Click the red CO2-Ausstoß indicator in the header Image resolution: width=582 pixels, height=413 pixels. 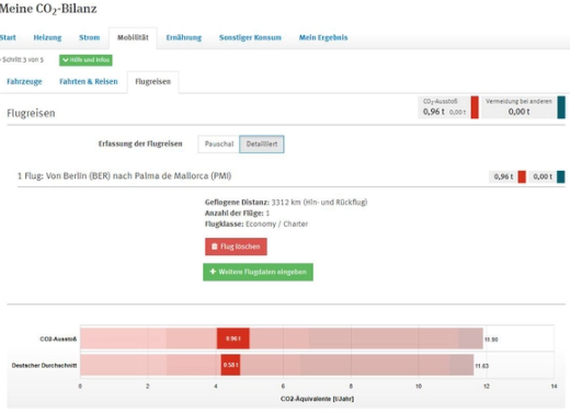pos(474,107)
